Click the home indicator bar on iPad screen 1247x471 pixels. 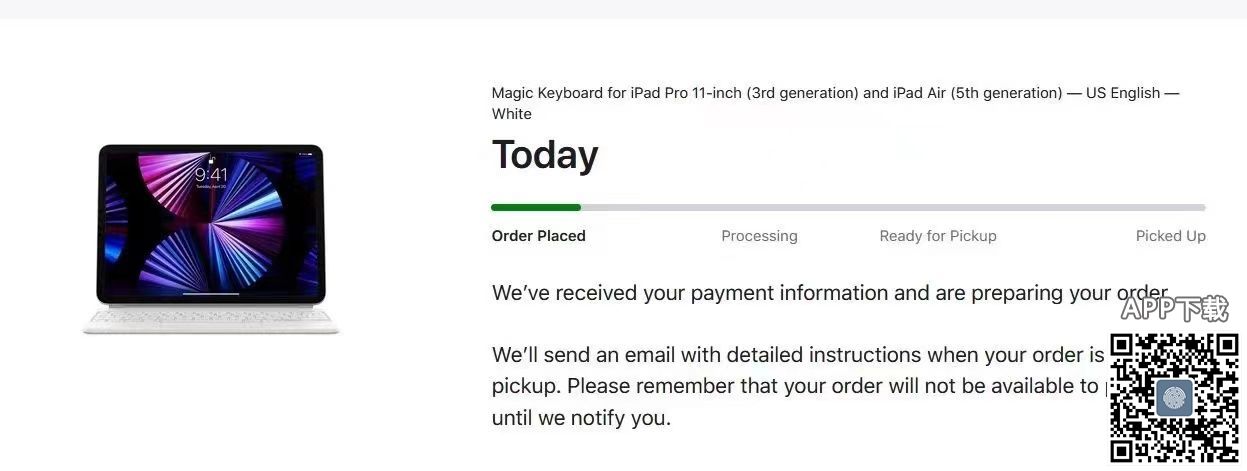[x=211, y=295]
